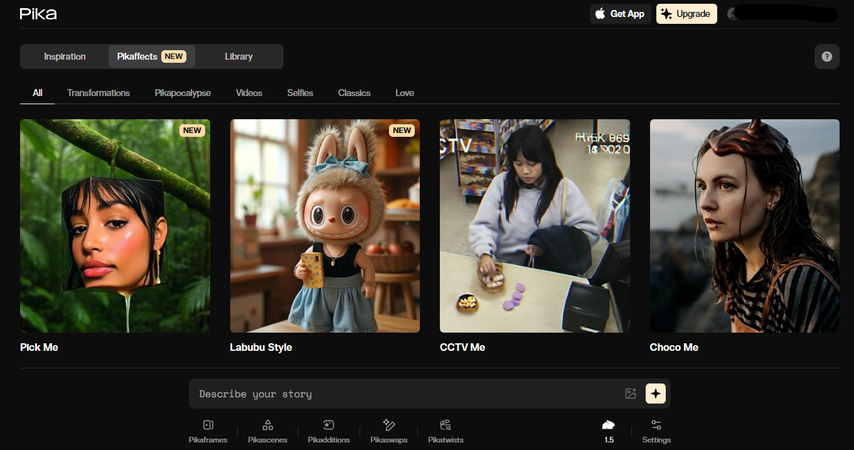
Task: Open the Pikaswaps tool
Action: point(389,431)
